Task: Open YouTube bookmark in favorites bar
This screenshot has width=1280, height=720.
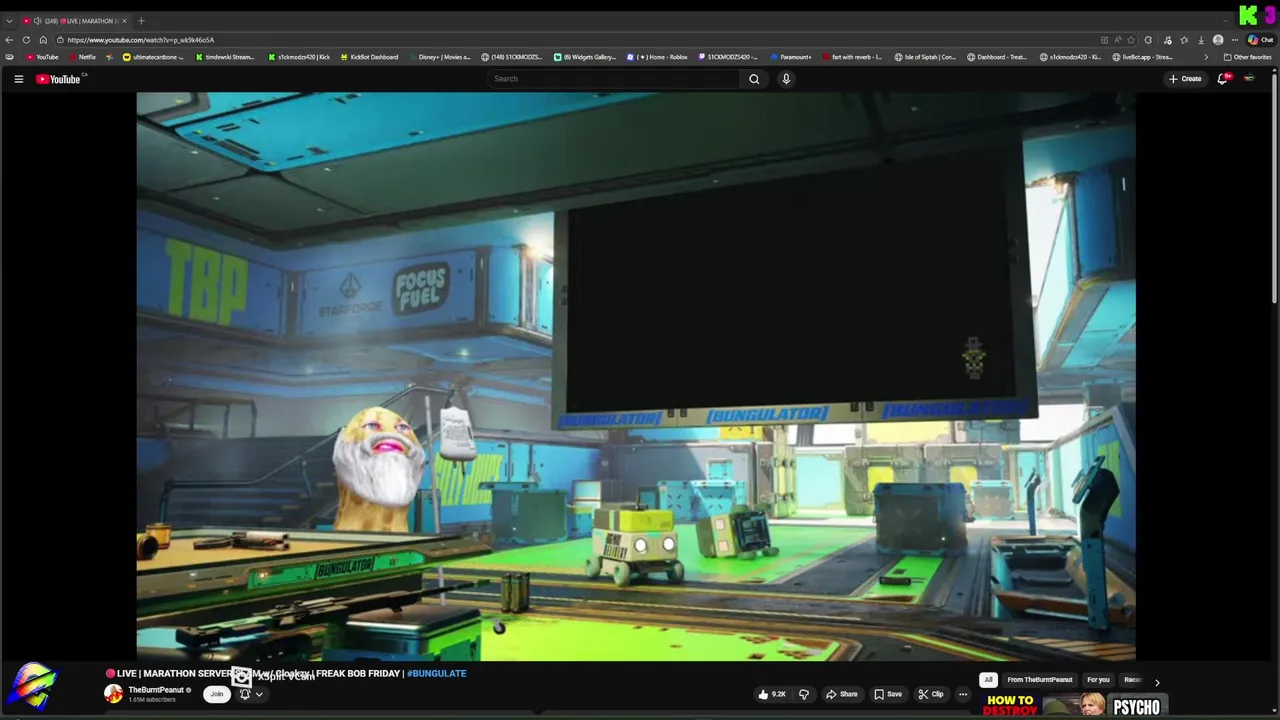Action: 42,57
